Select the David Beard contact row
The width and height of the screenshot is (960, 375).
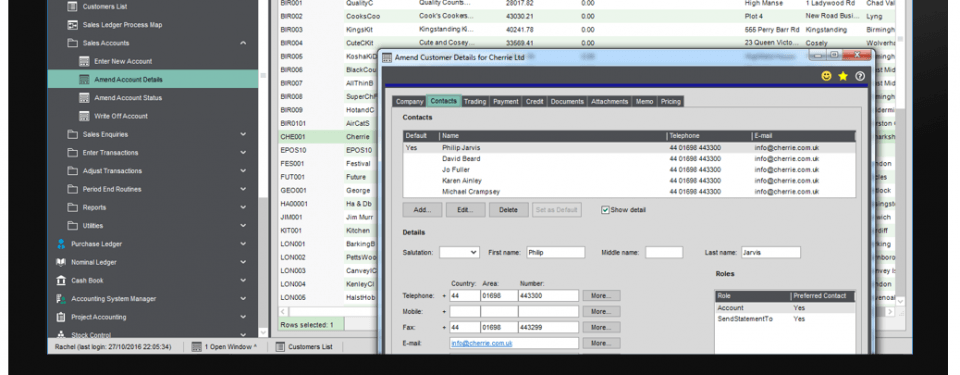[x=629, y=159]
